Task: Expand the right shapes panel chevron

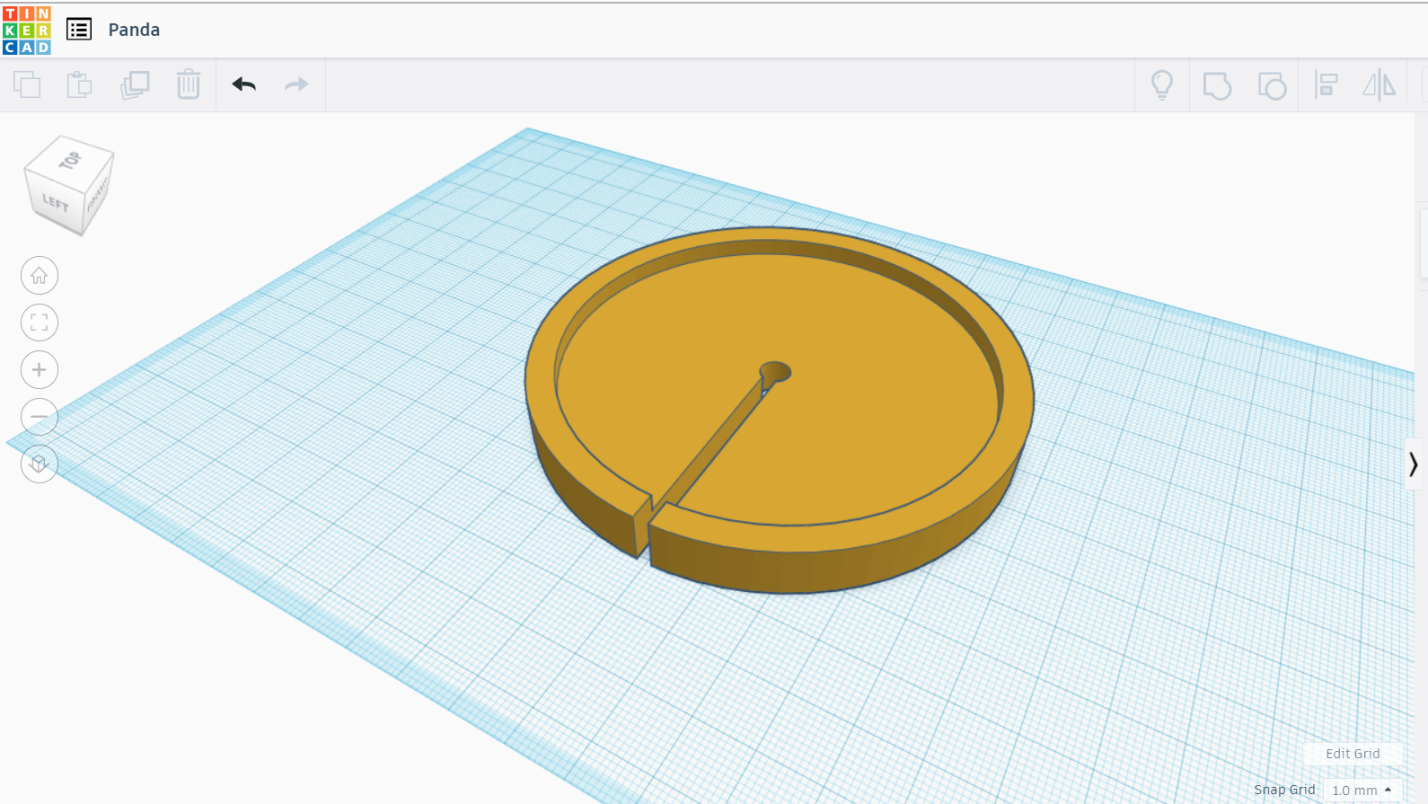Action: 1414,464
